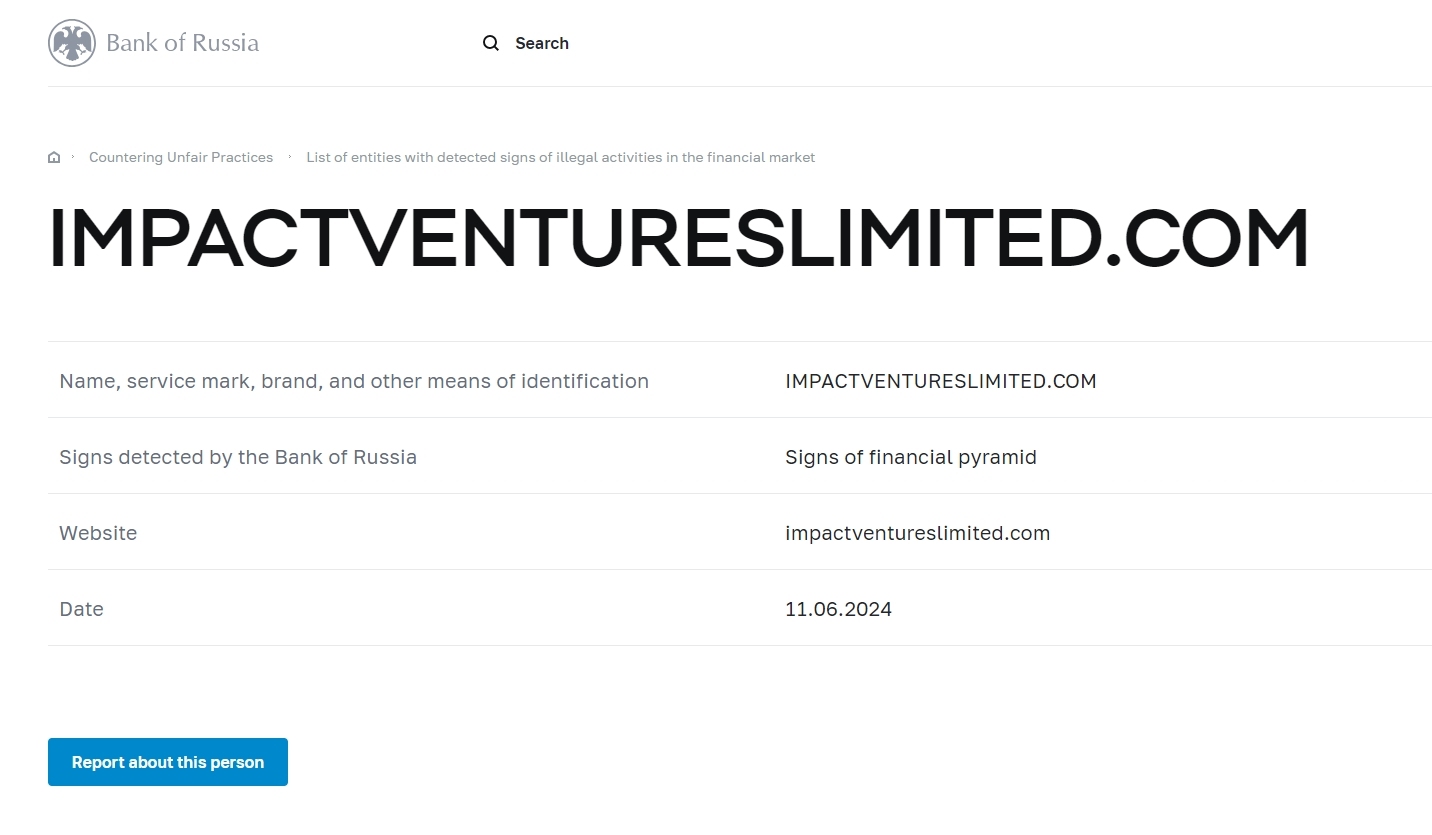The height and width of the screenshot is (835, 1432).
Task: Click the Bank of Russia eagle emblem
Action: 72,43
